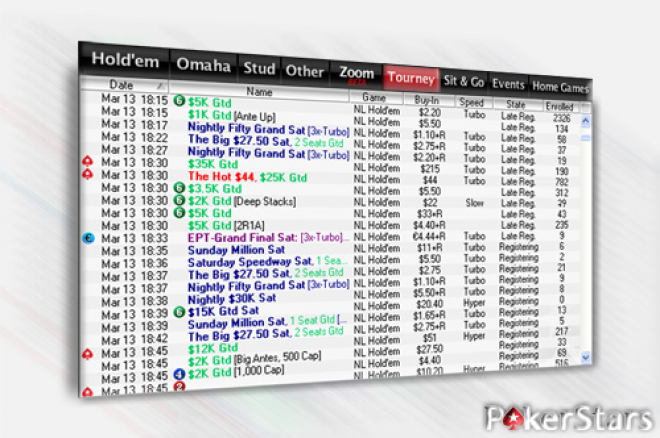Click red spade icon beside $12K Gtd row
The width and height of the screenshot is (660, 438).
tap(87, 354)
